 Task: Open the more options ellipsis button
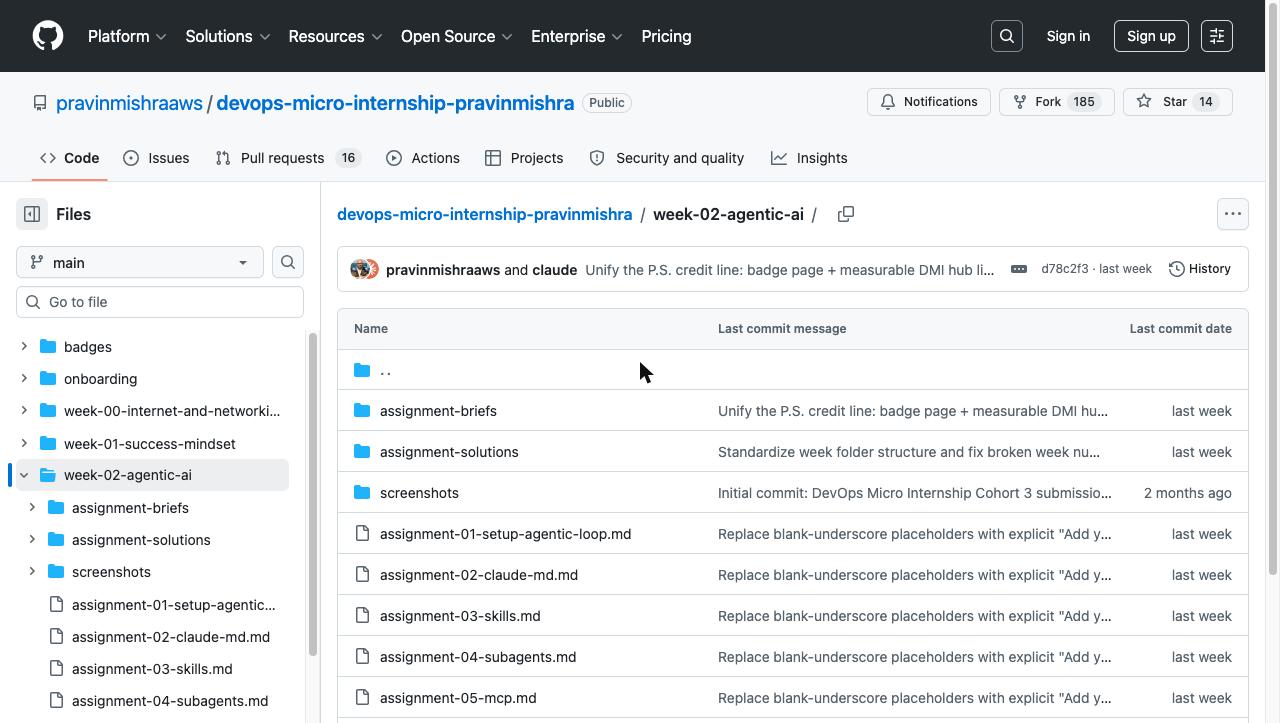point(1233,214)
